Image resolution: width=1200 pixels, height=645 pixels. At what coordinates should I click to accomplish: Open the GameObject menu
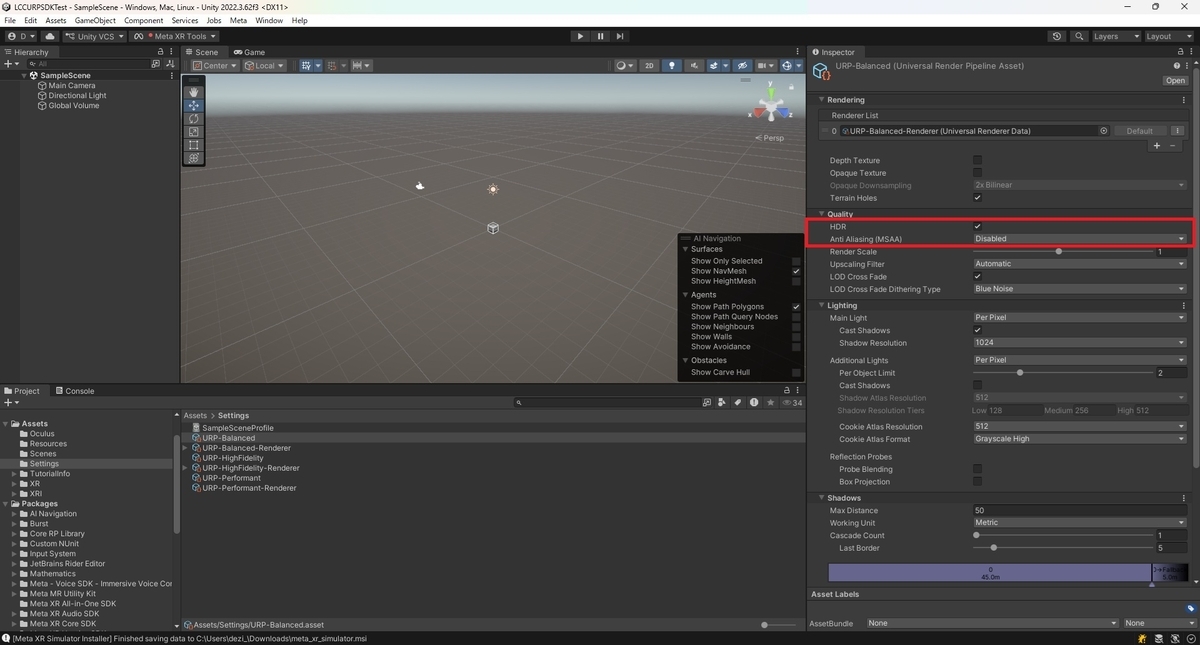(95, 20)
